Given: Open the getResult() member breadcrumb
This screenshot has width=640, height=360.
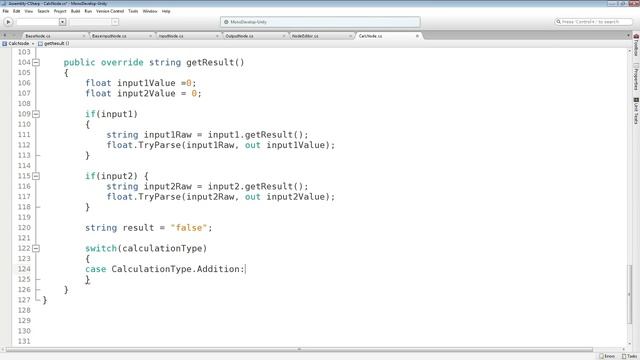Looking at the screenshot, I should tap(54, 43).
